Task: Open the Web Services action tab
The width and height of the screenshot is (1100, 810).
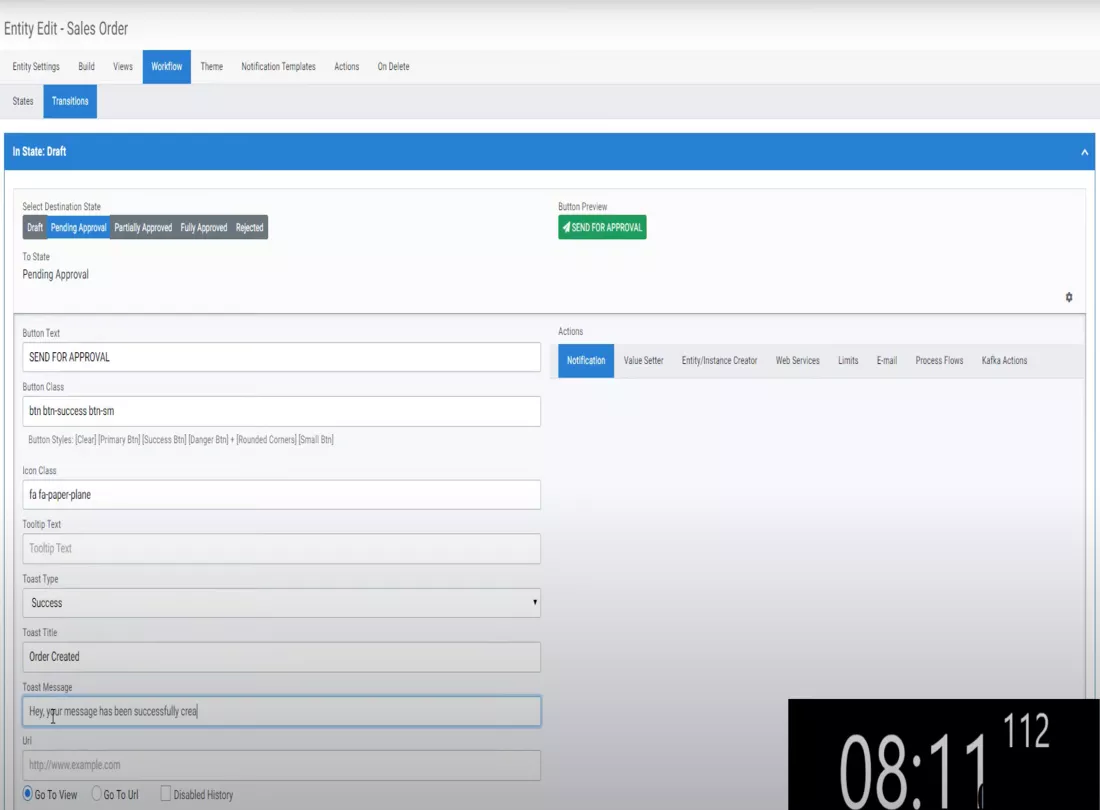Action: [x=798, y=360]
